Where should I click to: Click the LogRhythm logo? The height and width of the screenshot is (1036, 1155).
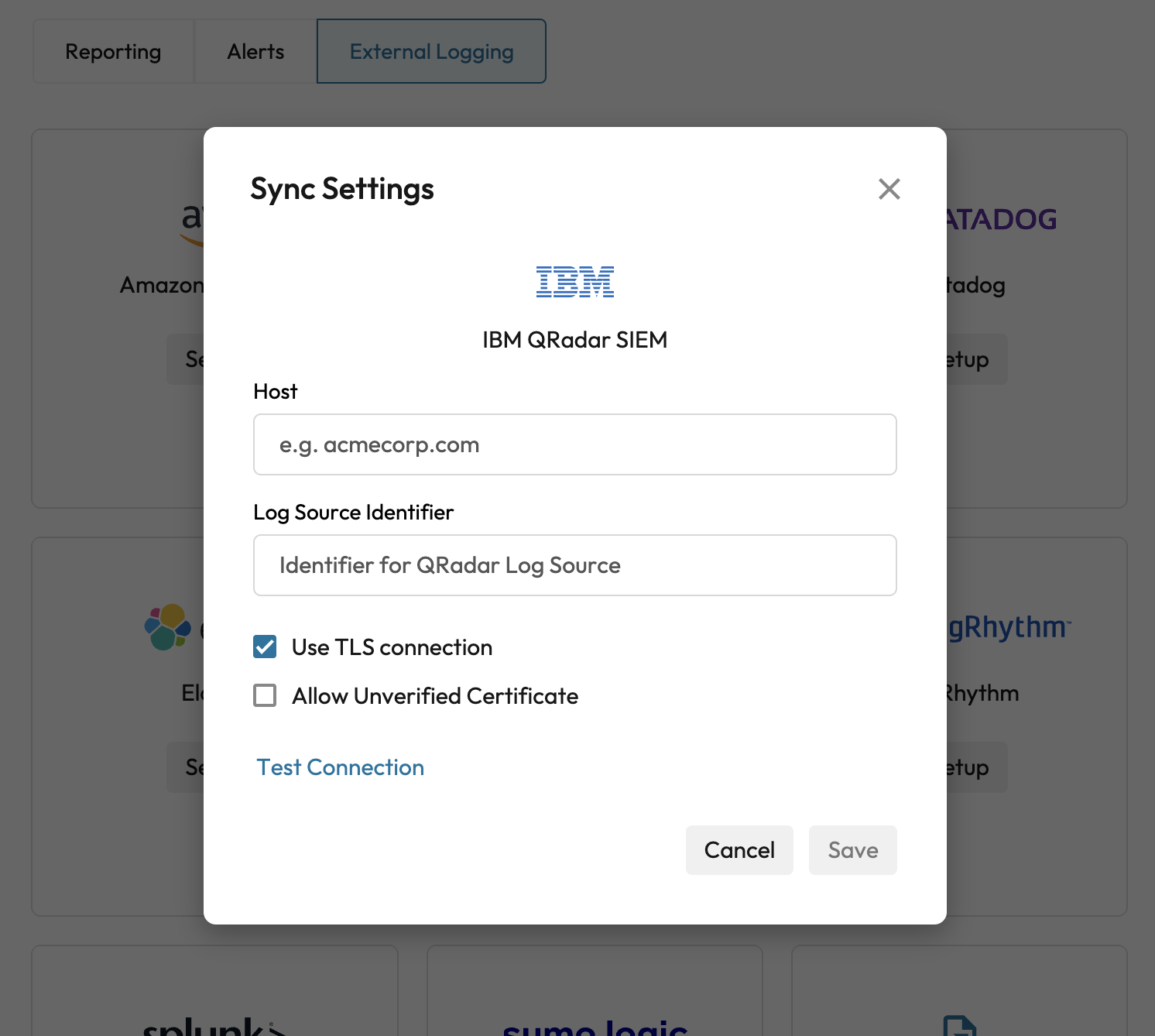[1009, 627]
